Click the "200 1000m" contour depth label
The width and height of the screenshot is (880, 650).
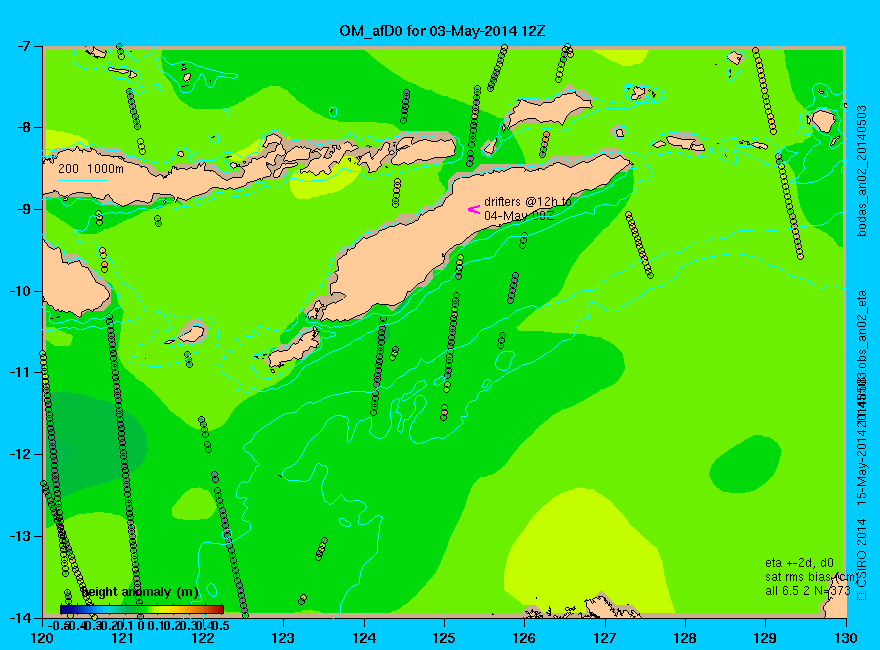(91, 168)
